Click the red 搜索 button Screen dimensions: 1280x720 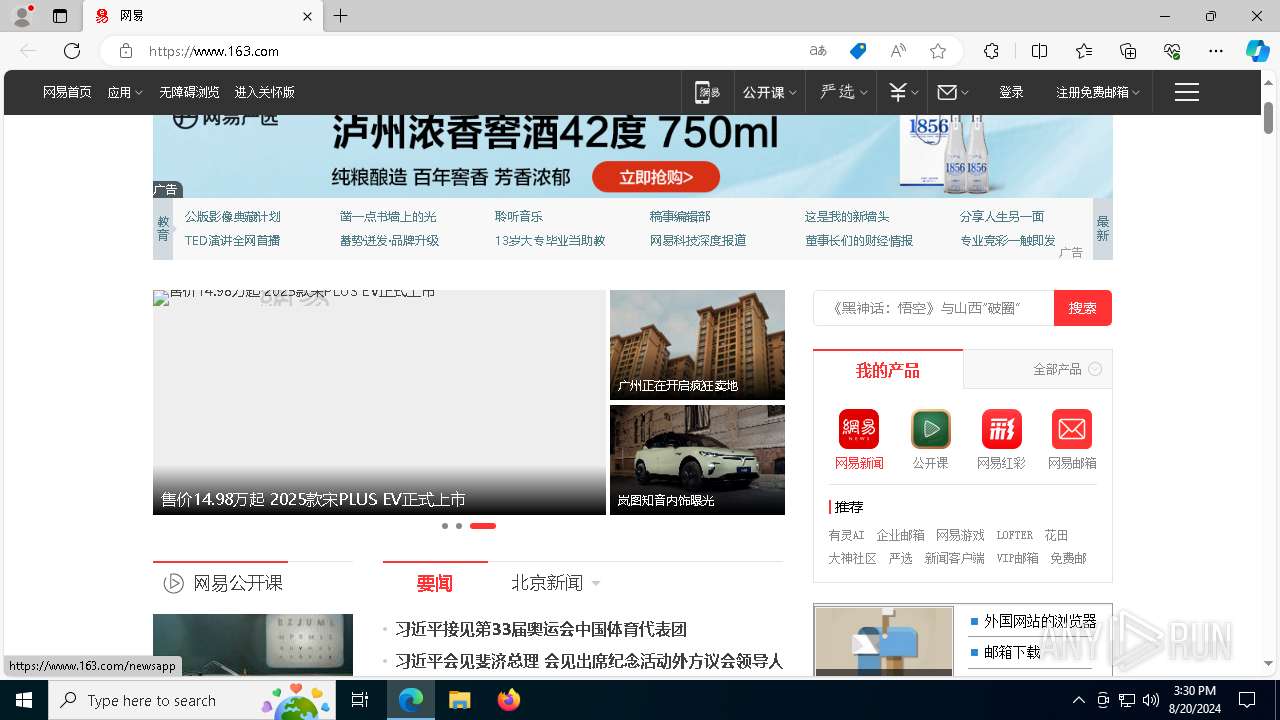pyautogui.click(x=1083, y=308)
